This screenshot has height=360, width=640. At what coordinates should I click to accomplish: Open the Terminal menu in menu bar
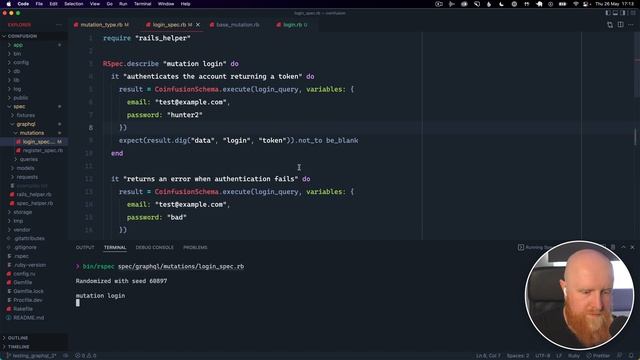pos(142,4)
